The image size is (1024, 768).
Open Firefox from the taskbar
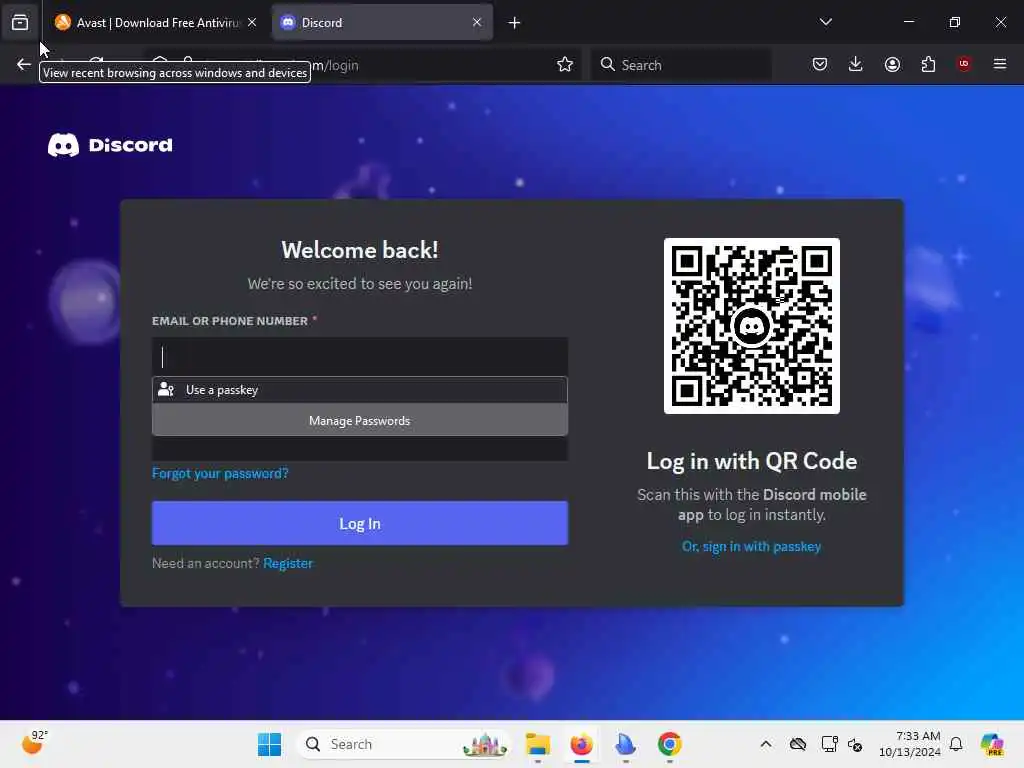pos(581,744)
